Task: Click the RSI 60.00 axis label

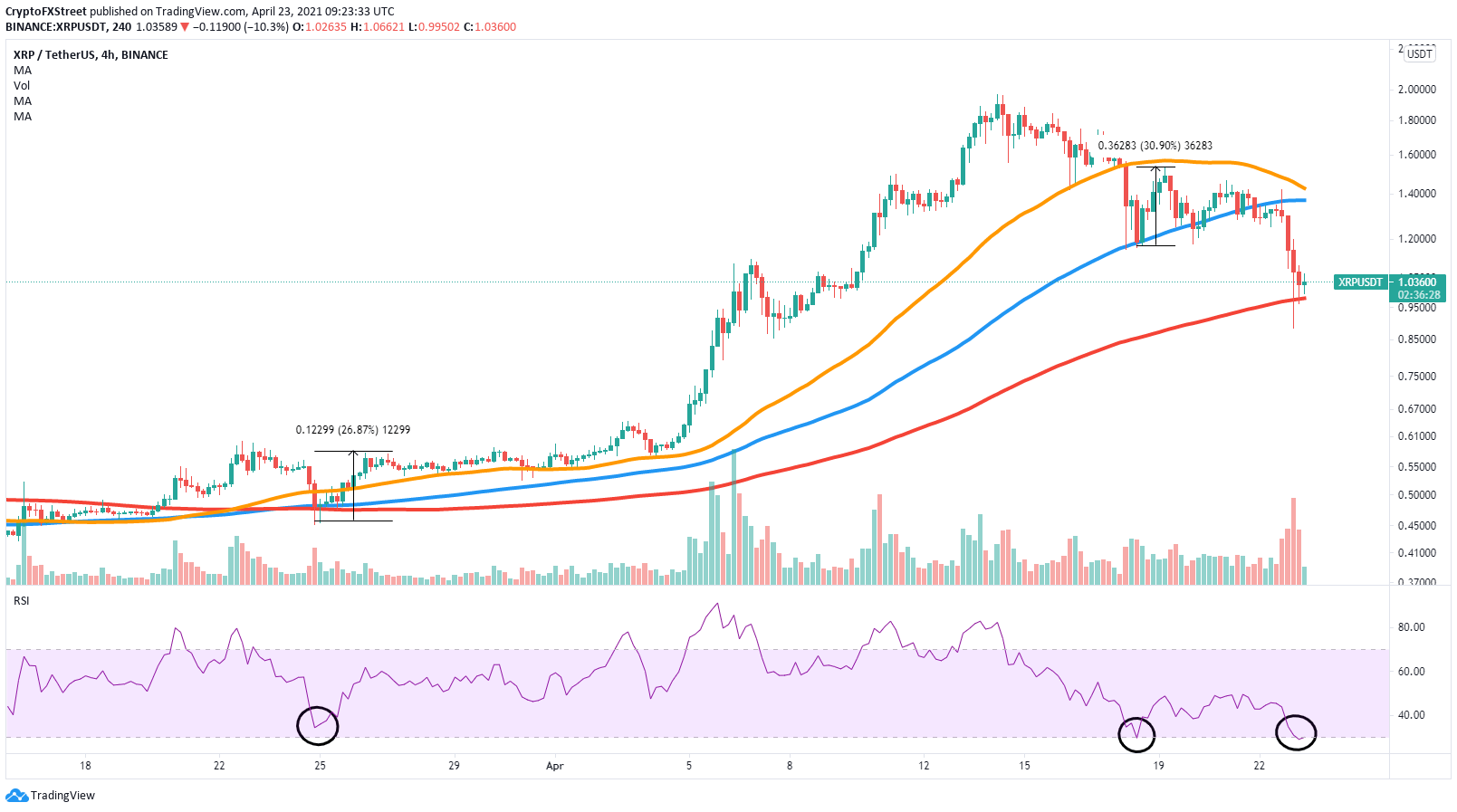Action: [x=1413, y=672]
